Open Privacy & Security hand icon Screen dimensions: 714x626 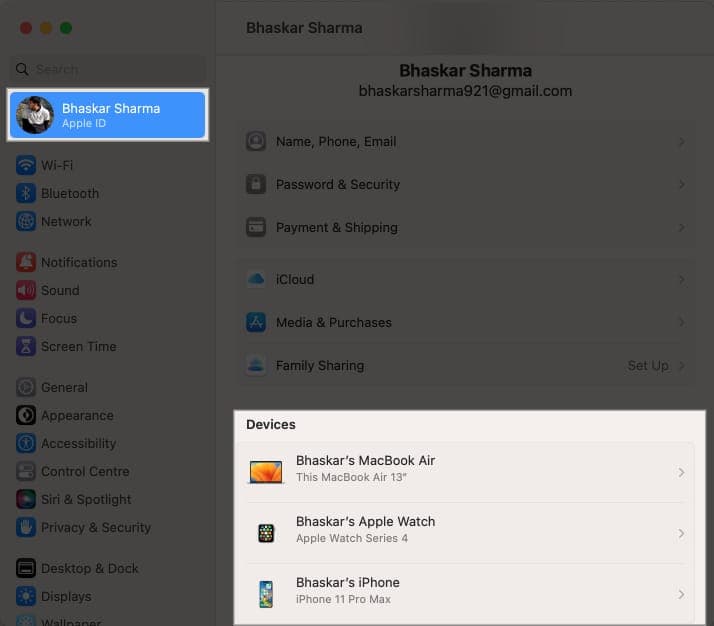(26, 527)
